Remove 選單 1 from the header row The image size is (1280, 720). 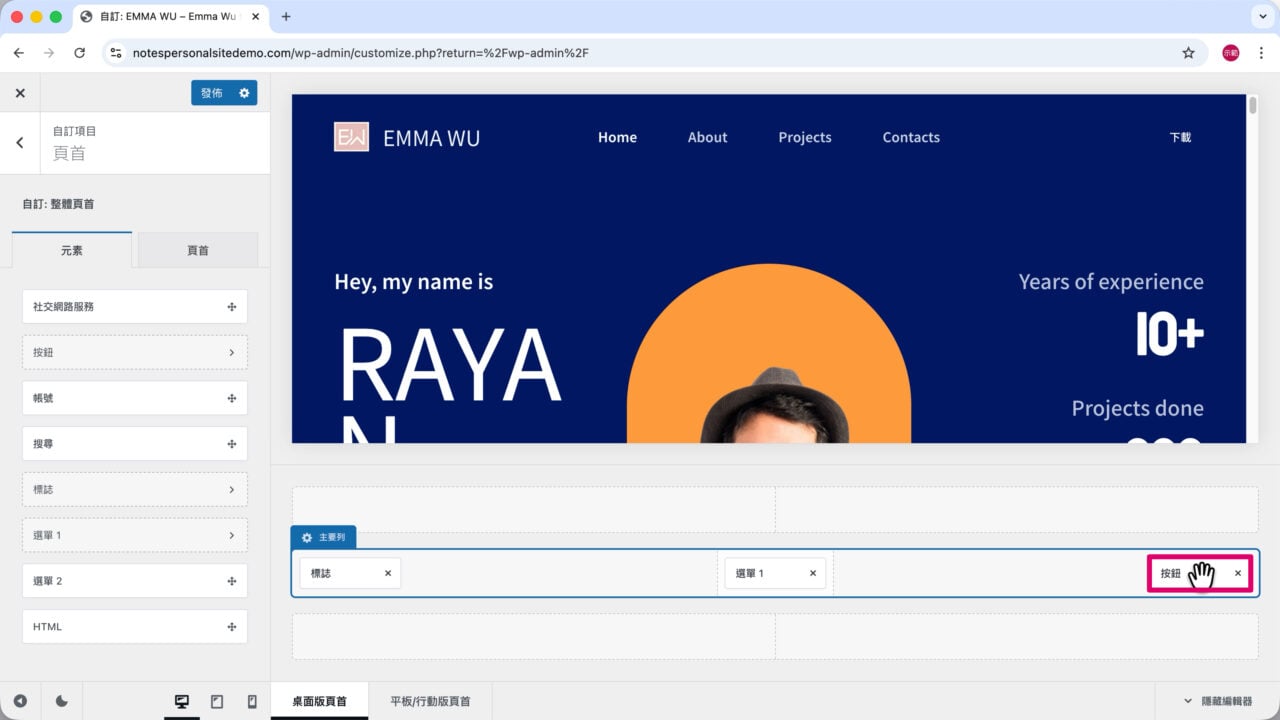813,573
